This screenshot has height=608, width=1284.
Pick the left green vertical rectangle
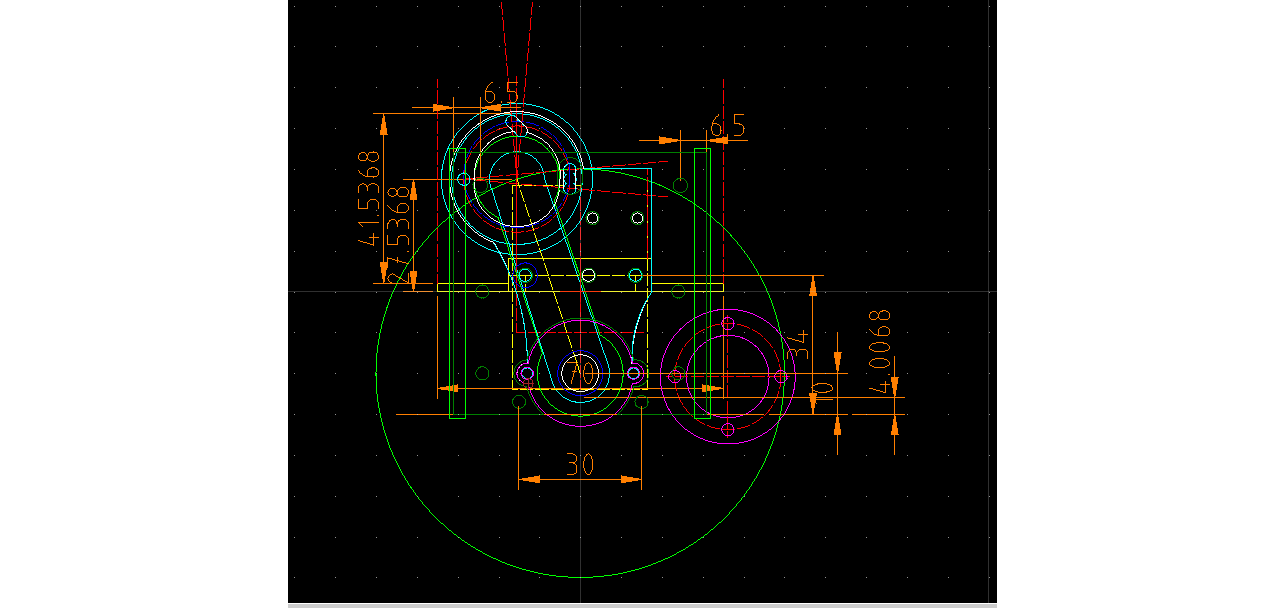[x=457, y=283]
